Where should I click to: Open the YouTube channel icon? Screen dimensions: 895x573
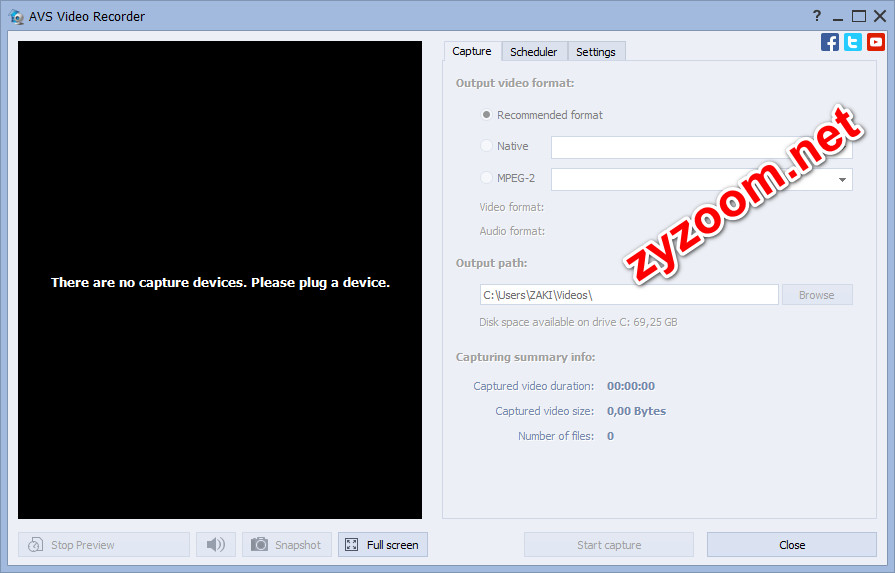point(876,42)
